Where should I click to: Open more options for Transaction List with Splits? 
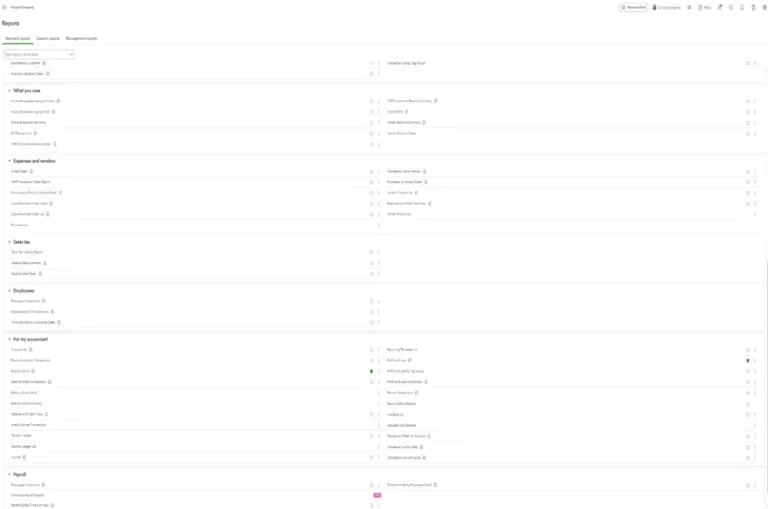coord(755,458)
